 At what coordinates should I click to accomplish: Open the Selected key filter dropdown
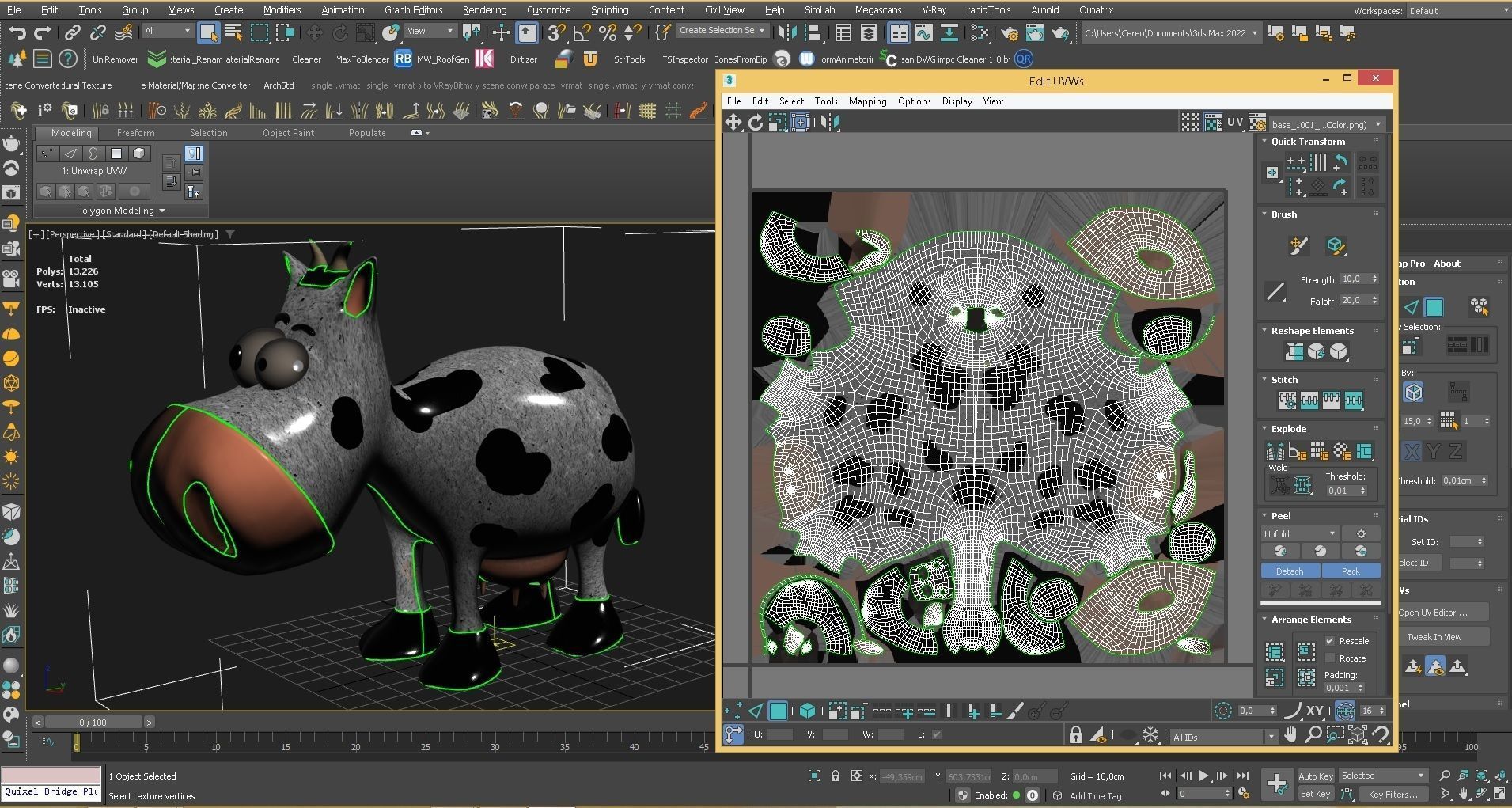(x=1383, y=776)
